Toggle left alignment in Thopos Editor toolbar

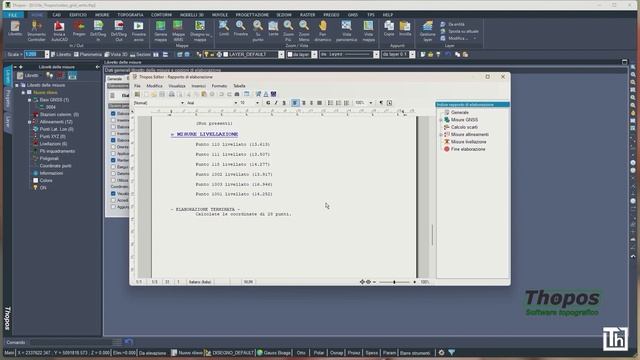pyautogui.click(x=295, y=103)
